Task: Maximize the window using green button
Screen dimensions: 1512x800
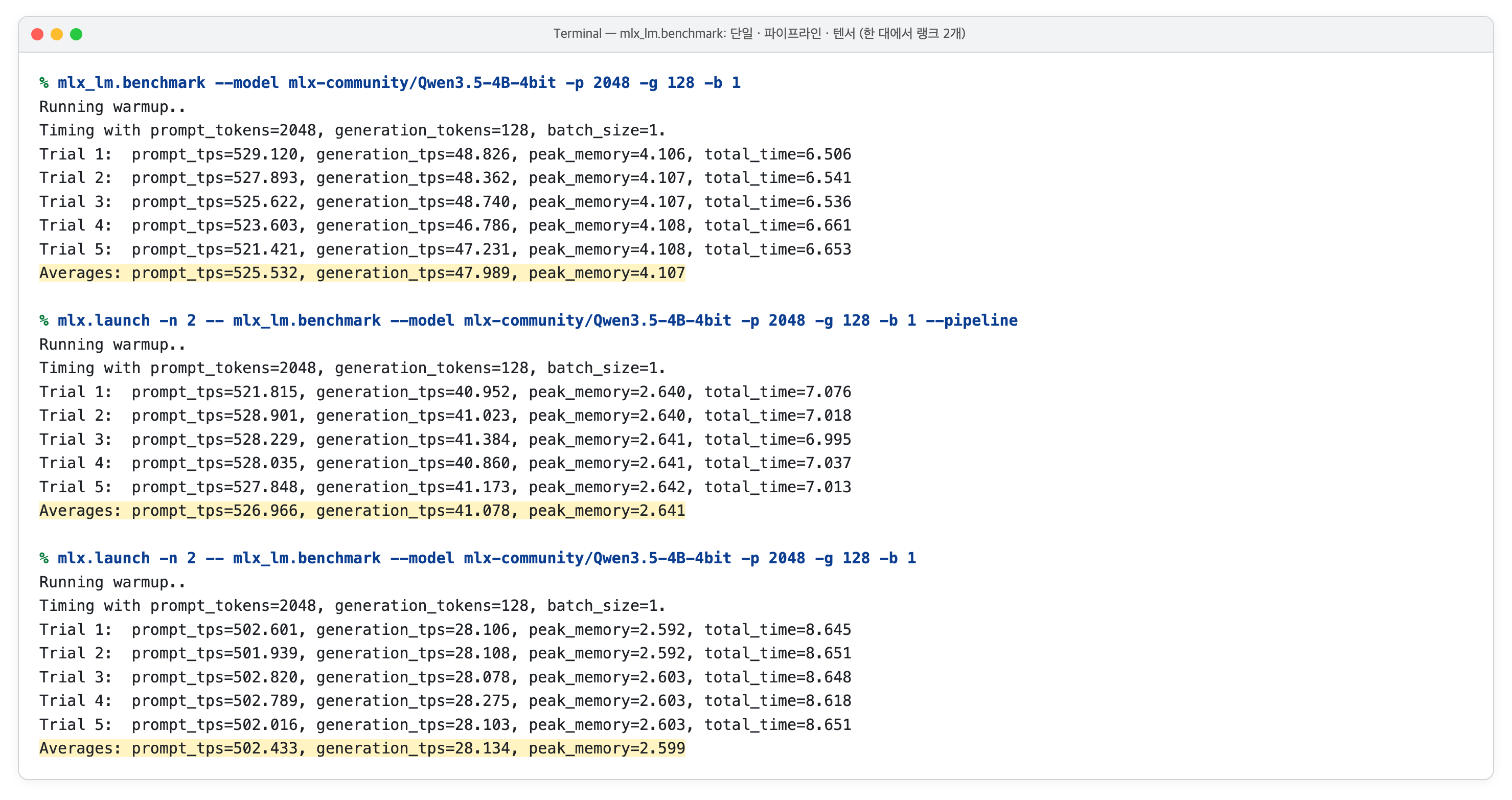Action: (76, 34)
